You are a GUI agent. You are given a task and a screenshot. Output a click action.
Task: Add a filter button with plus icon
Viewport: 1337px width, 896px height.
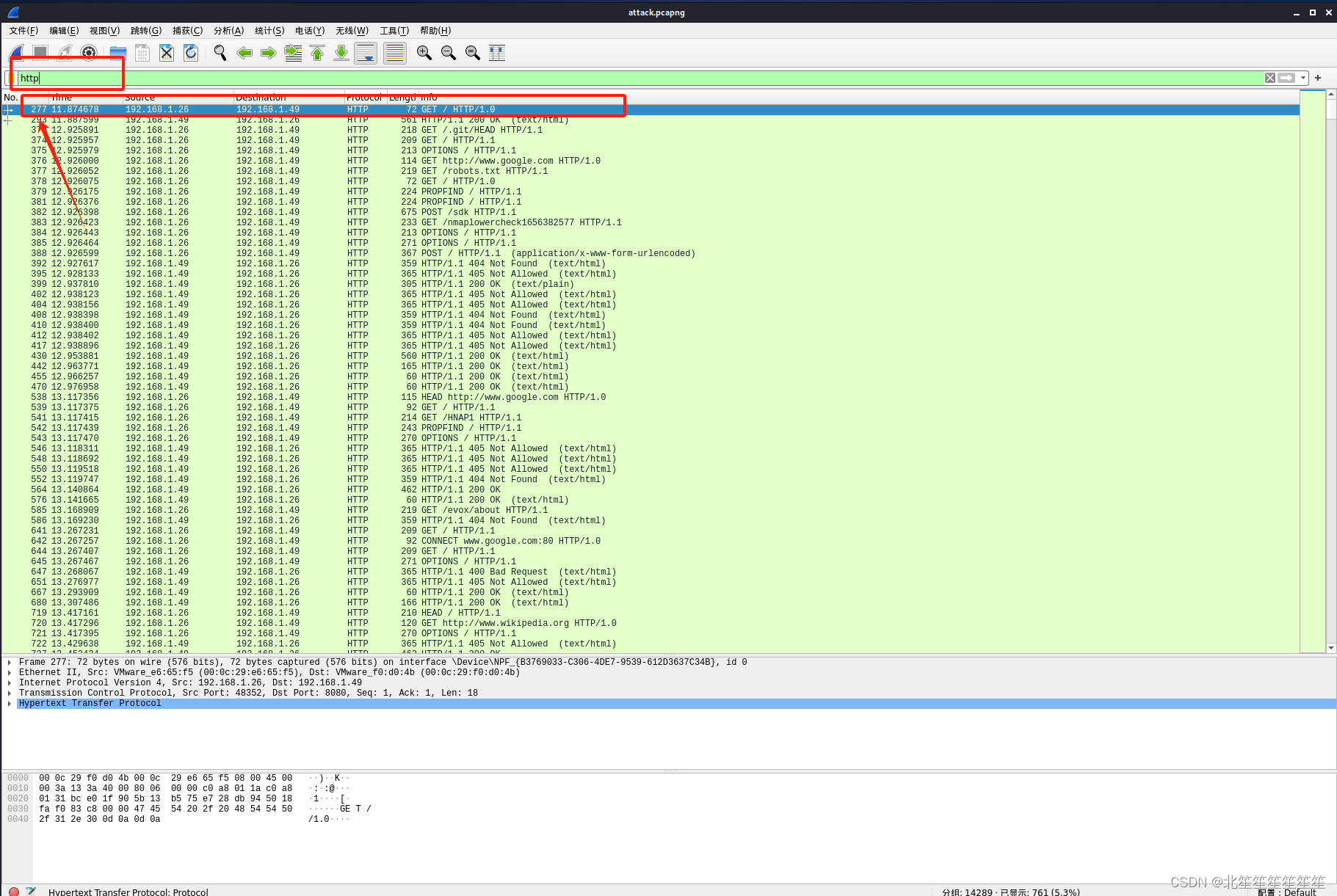[x=1318, y=78]
